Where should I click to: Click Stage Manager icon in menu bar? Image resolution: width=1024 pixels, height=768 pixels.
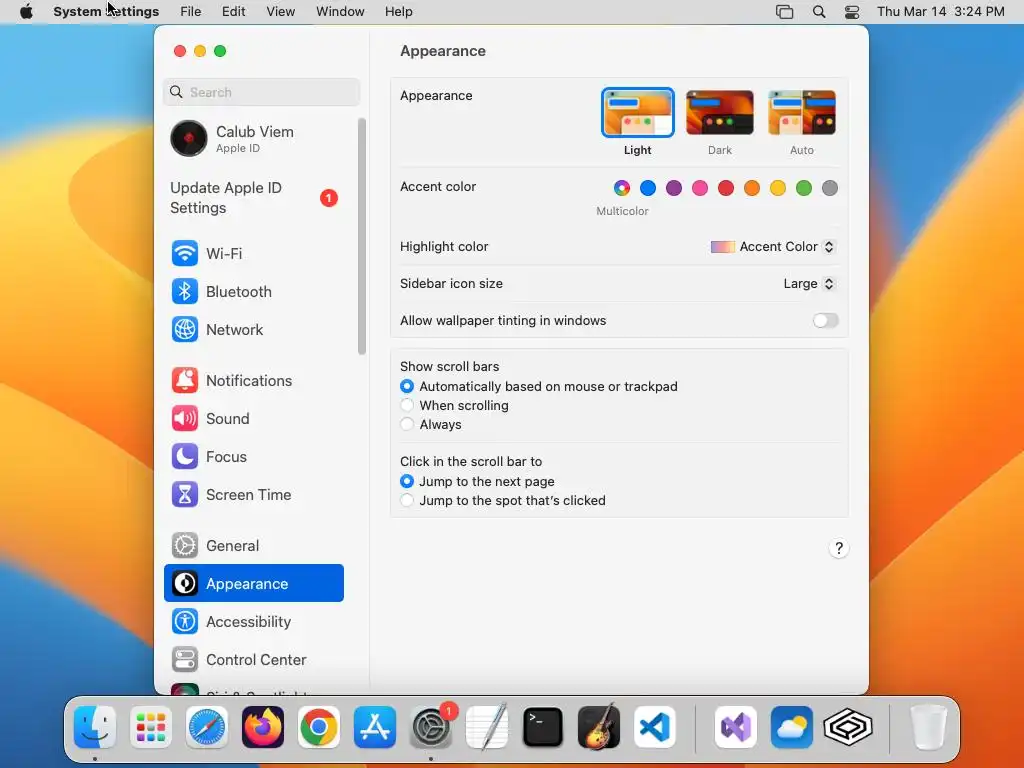point(784,12)
